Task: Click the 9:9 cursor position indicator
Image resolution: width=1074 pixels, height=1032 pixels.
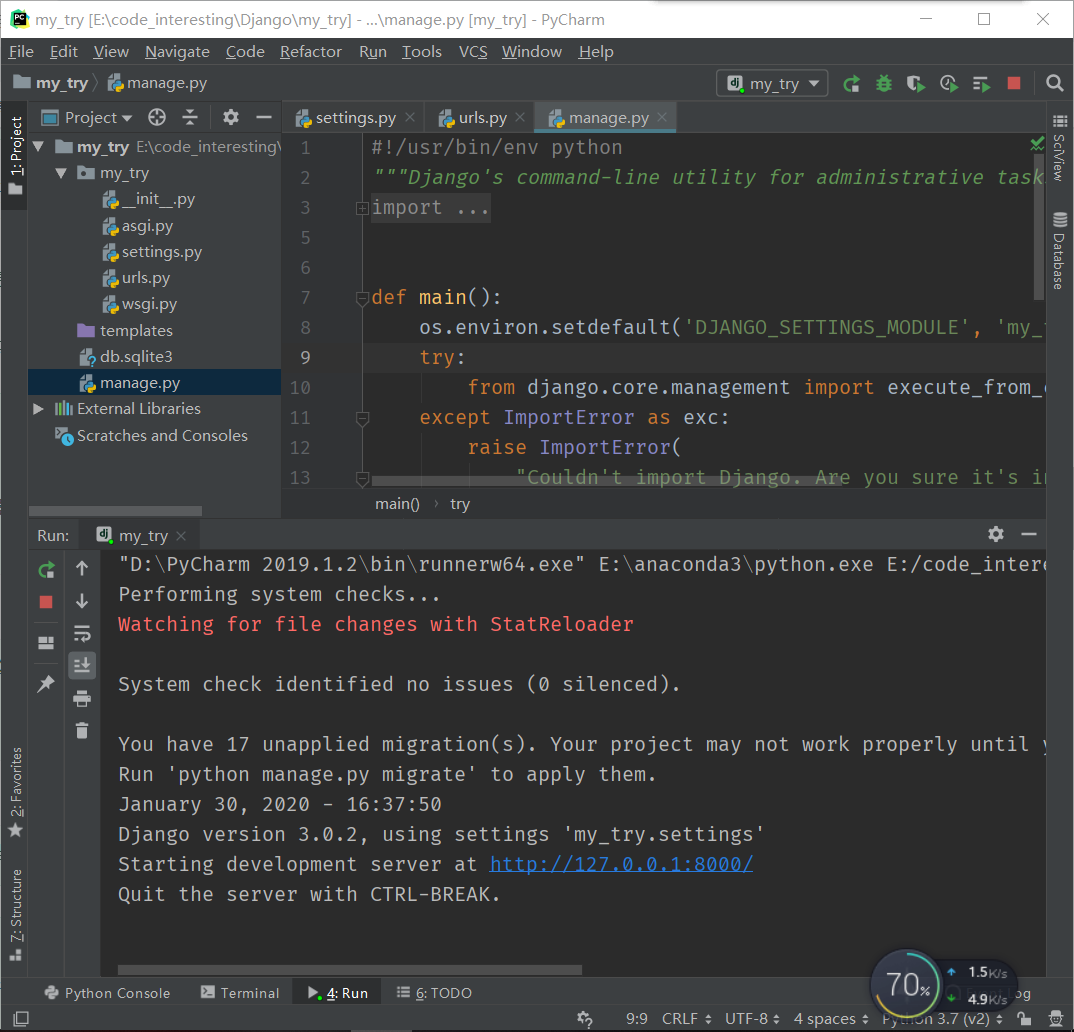Action: click(x=636, y=1018)
